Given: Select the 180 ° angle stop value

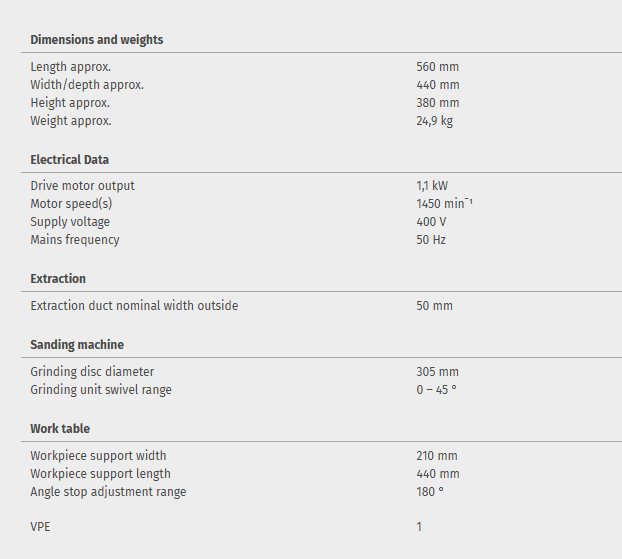Looking at the screenshot, I should pyautogui.click(x=430, y=492).
